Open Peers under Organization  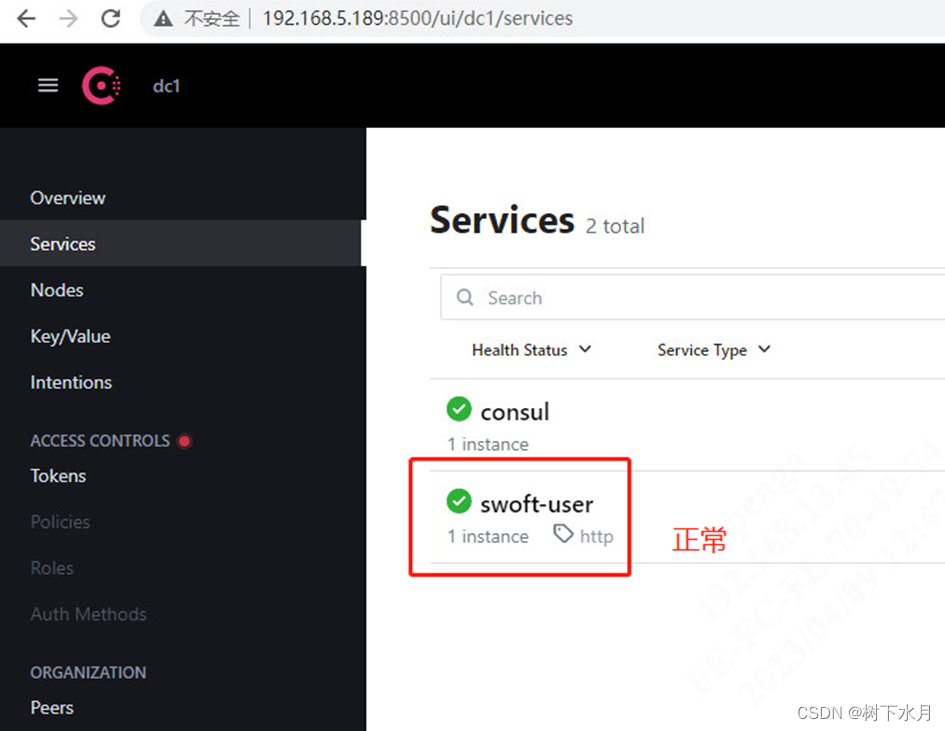pos(52,707)
